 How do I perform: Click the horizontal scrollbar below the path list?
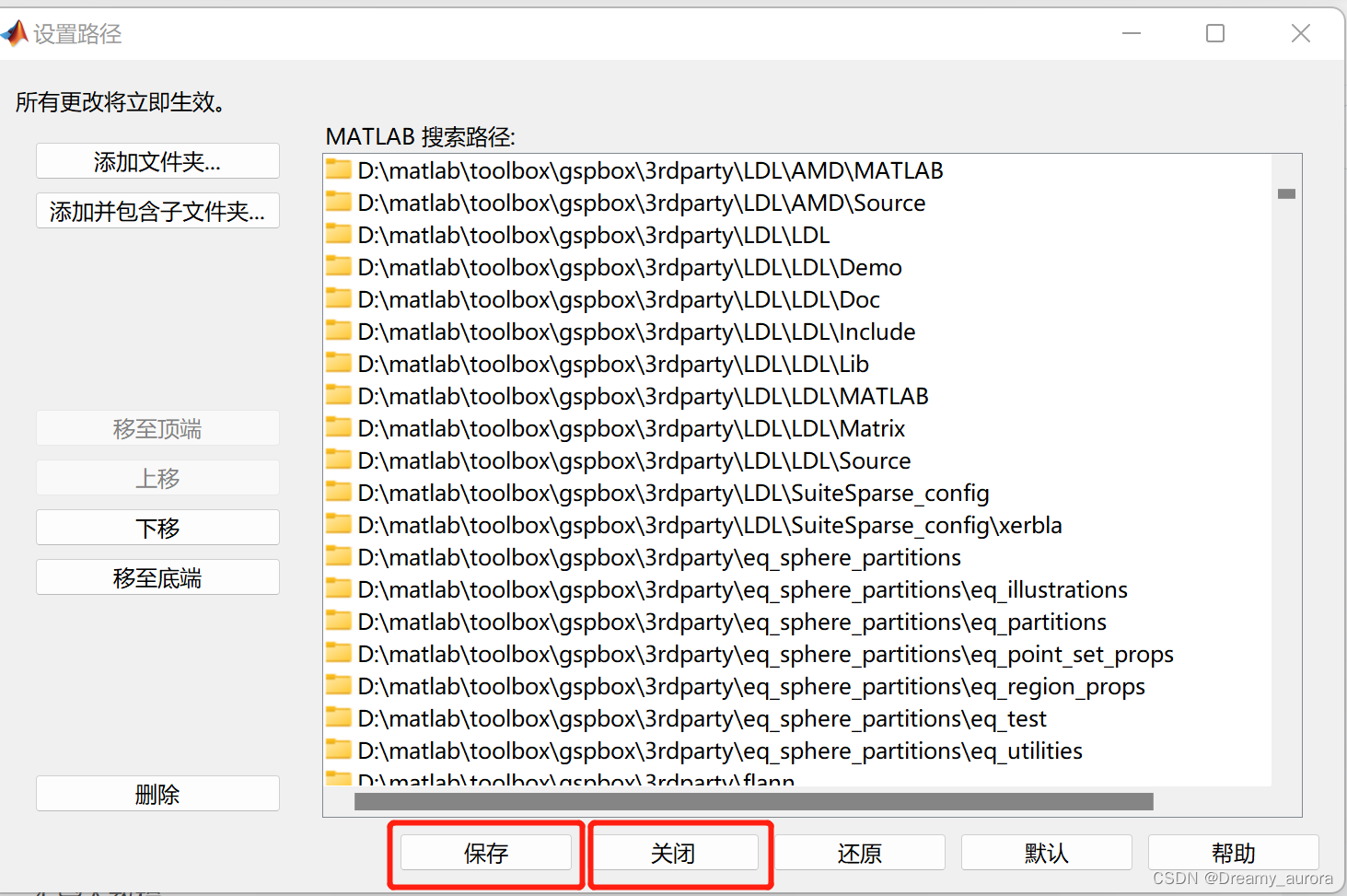coord(755,800)
